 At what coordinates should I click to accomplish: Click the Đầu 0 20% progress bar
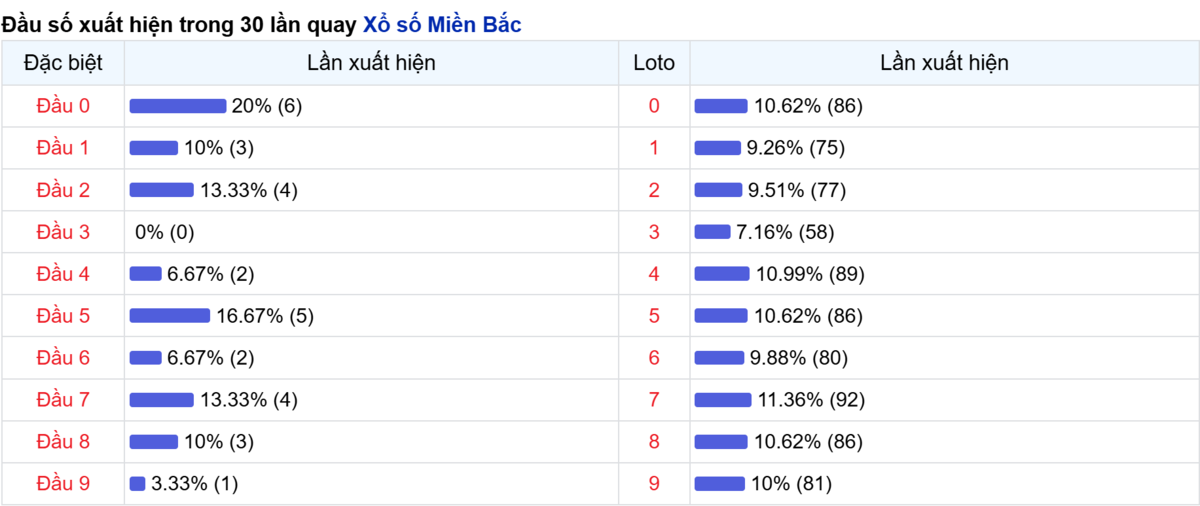(178, 106)
